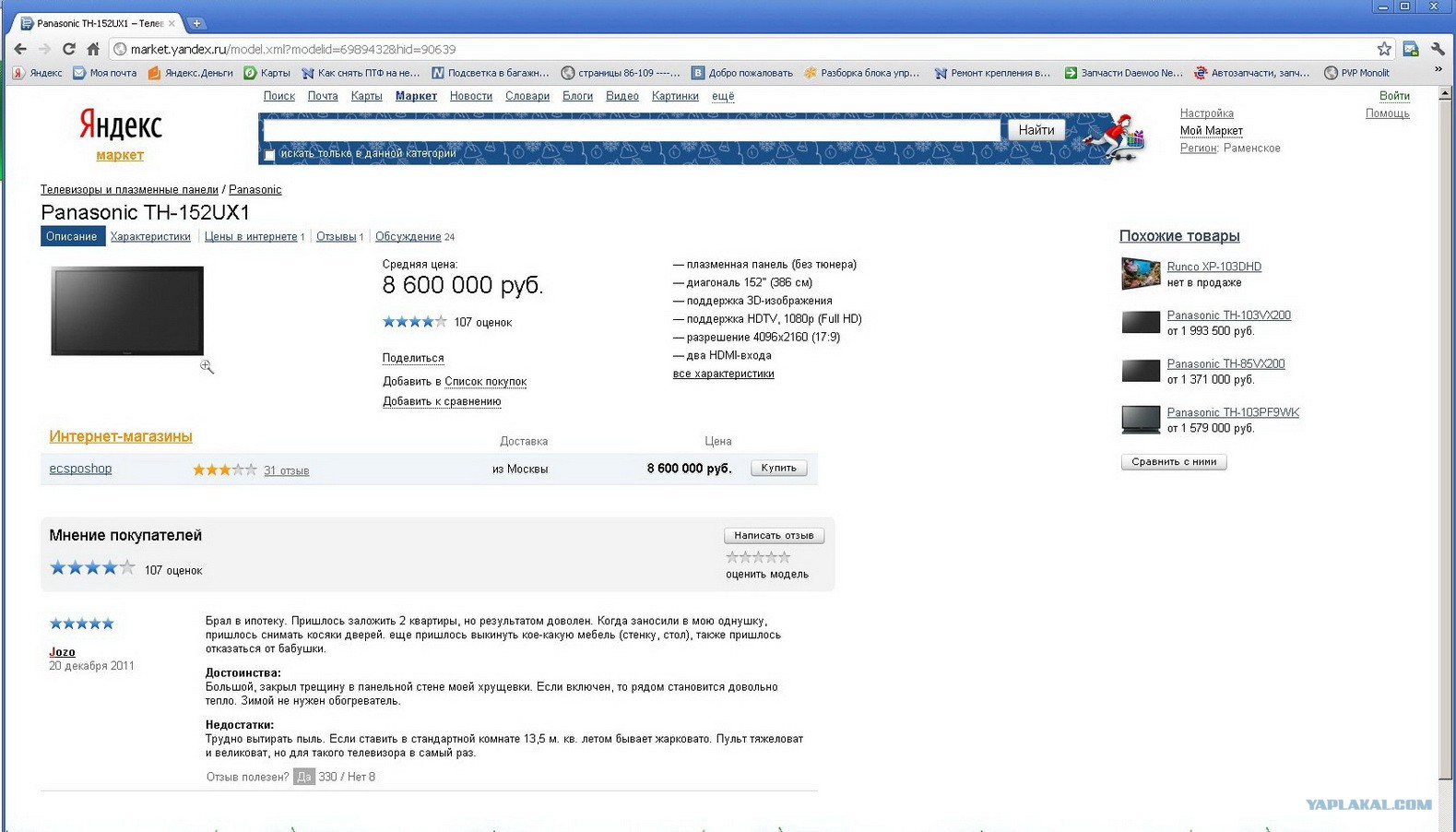Open the Настройка link
This screenshot has height=832, width=1456.
point(1207,113)
